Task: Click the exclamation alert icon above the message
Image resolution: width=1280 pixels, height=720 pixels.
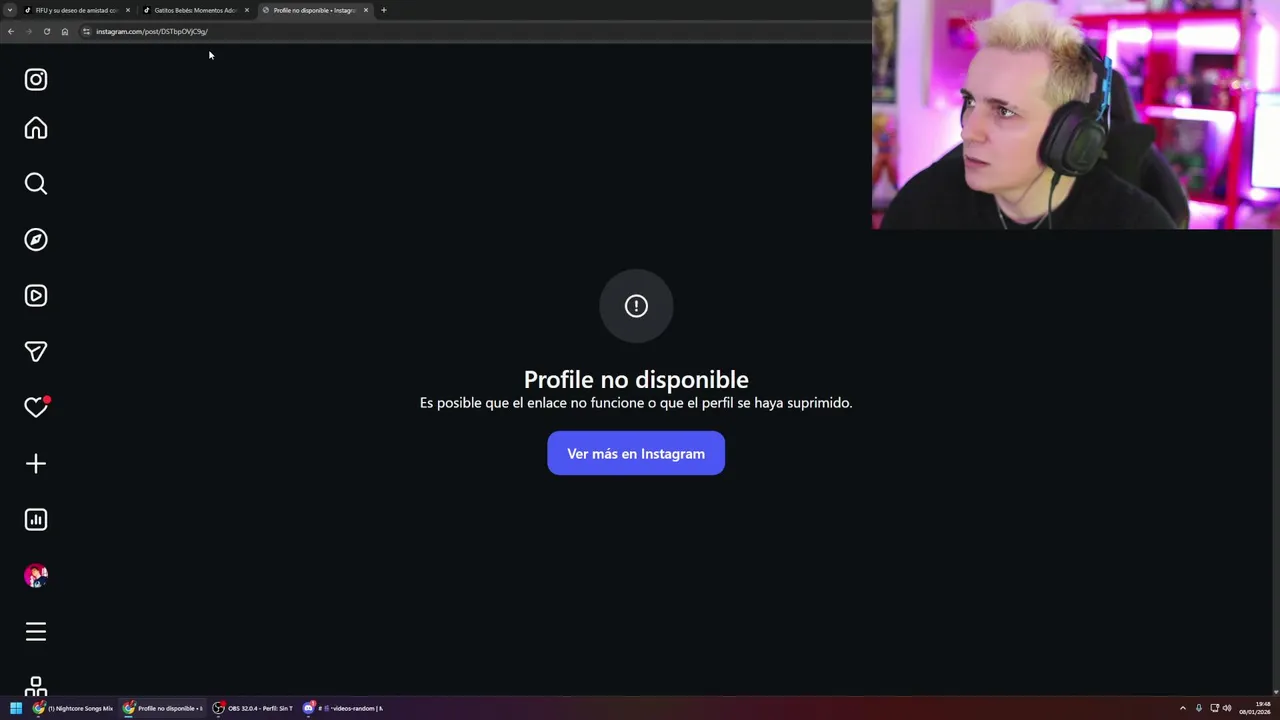Action: (x=636, y=306)
